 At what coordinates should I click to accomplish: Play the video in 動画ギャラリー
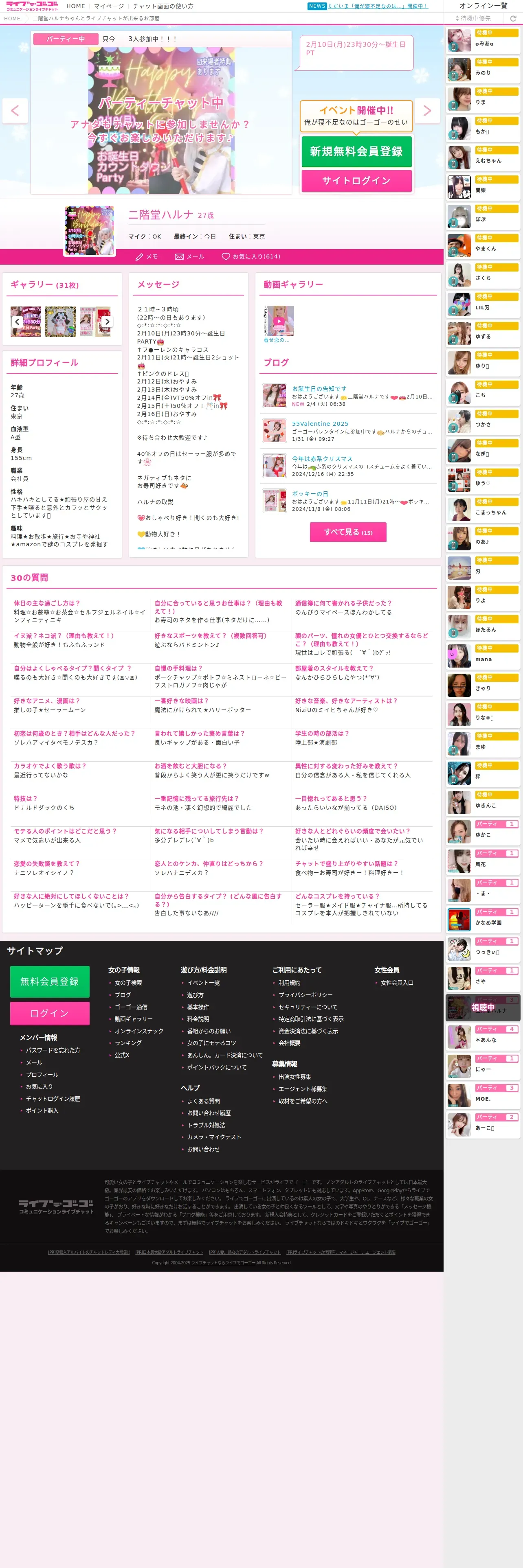click(x=279, y=321)
